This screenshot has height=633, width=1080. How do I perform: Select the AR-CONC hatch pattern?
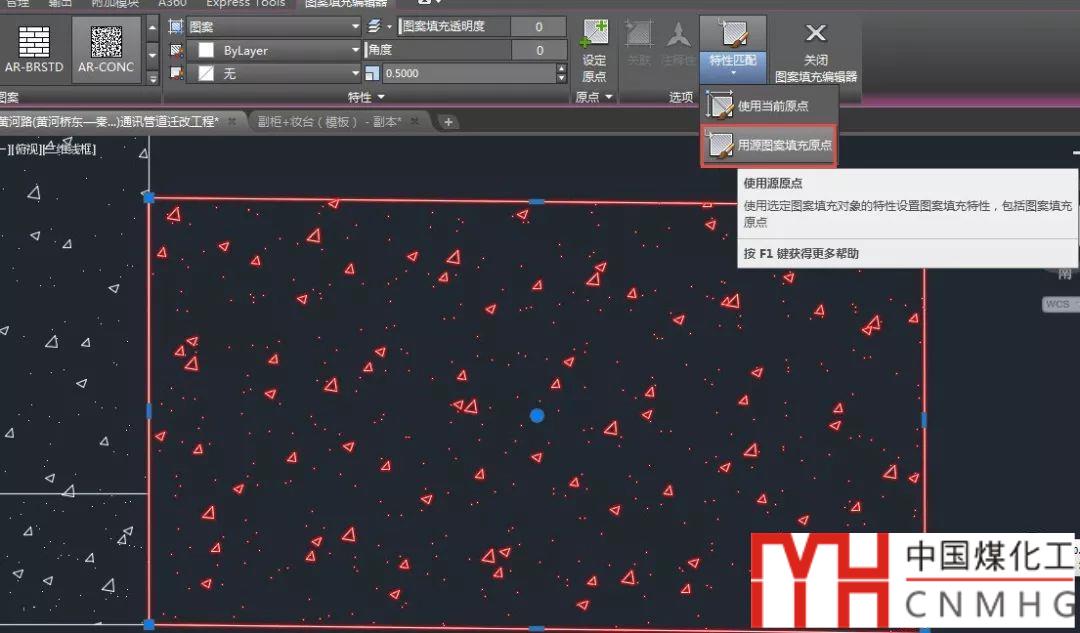(105, 48)
